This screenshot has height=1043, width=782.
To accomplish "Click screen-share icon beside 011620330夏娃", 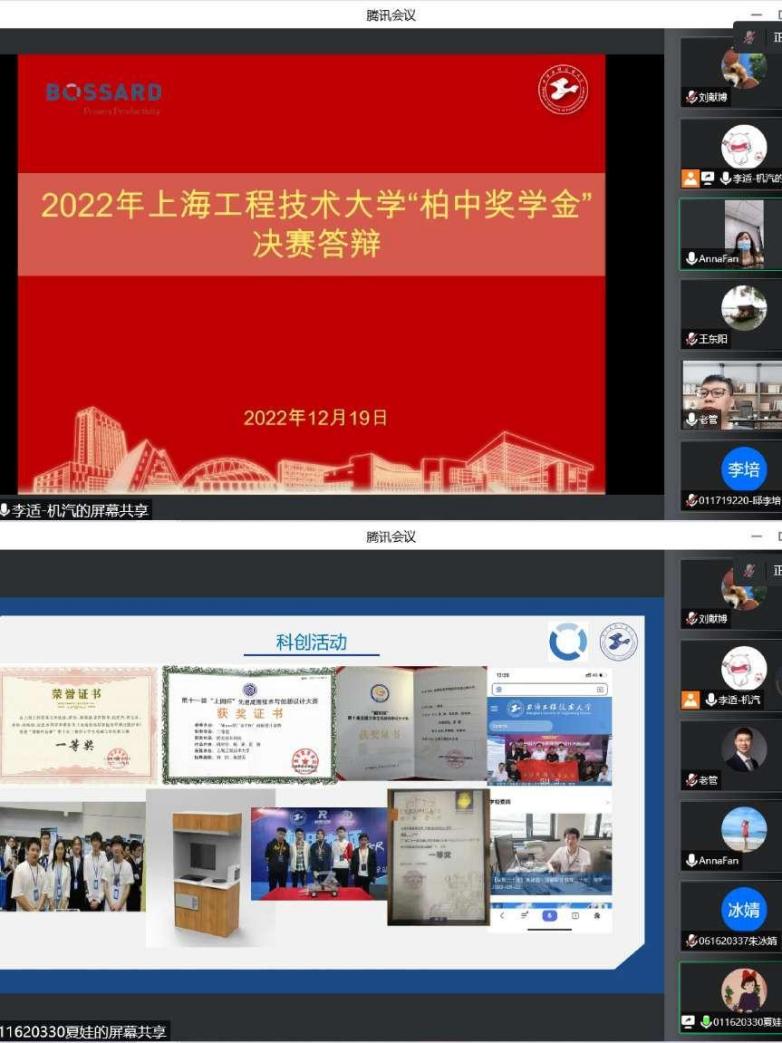I will [689, 1022].
